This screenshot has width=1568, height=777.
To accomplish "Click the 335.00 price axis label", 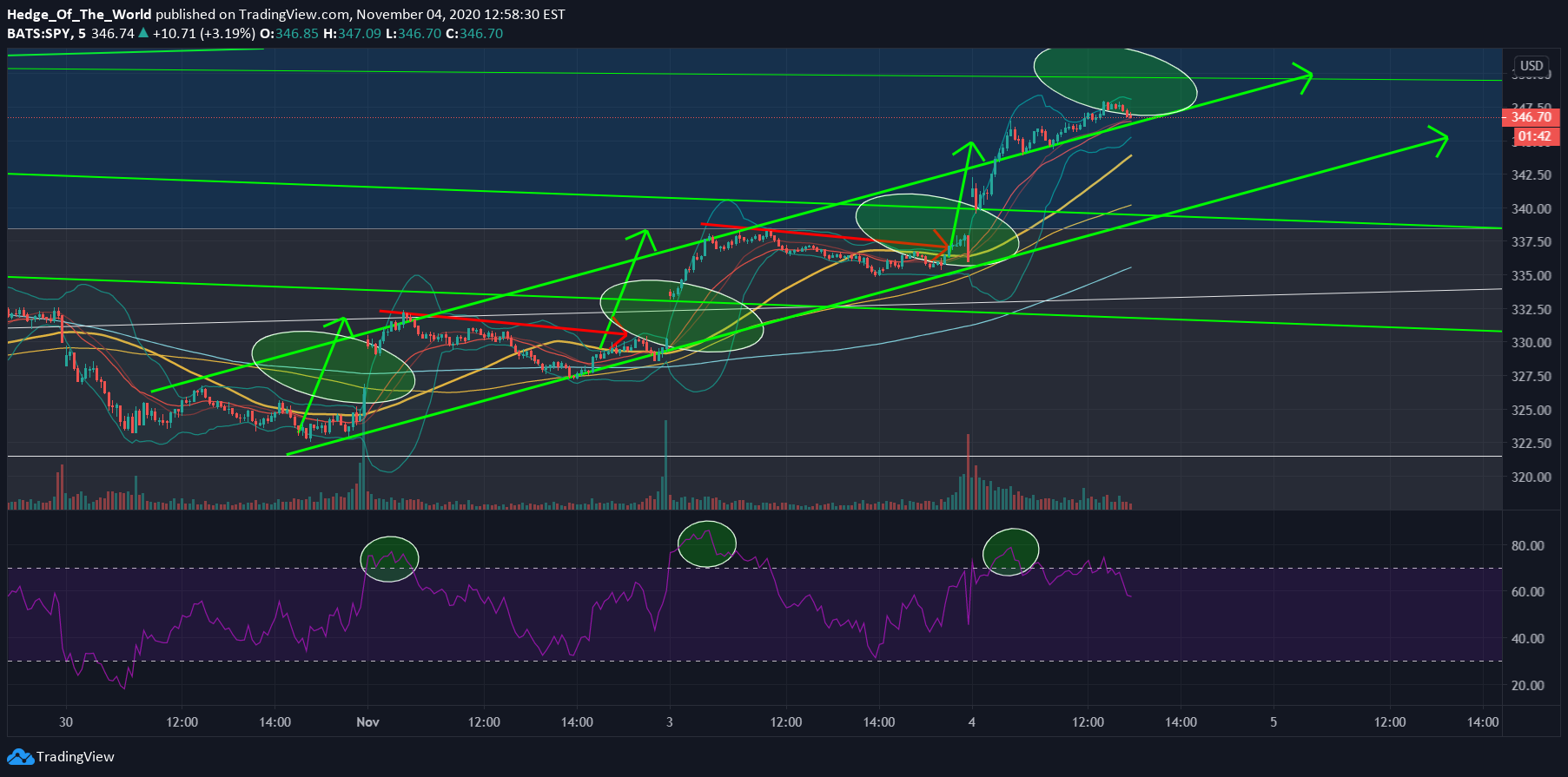I will pos(1532,275).
